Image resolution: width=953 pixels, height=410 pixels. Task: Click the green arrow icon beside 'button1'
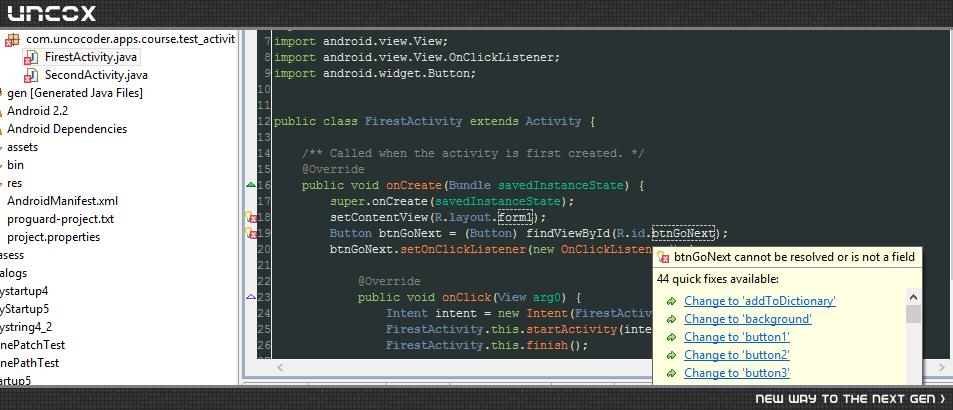click(671, 337)
